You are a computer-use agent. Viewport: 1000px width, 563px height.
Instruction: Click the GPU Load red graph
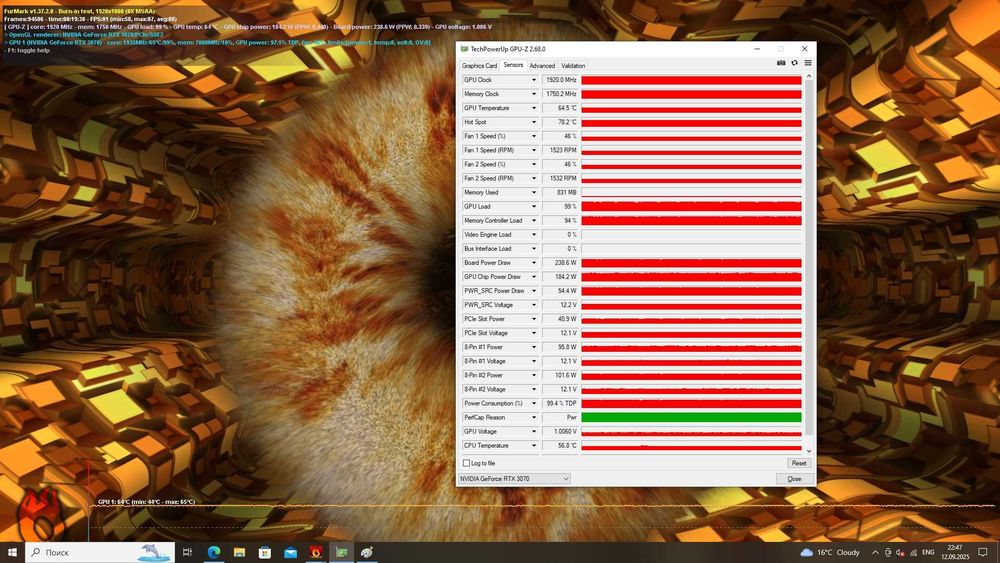[691, 206]
